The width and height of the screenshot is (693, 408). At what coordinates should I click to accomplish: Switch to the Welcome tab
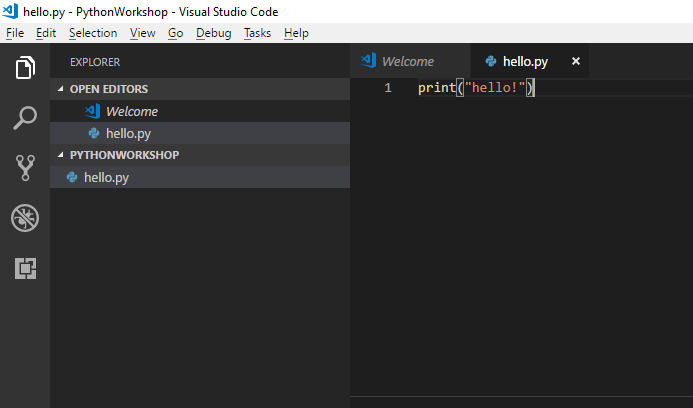tap(410, 61)
